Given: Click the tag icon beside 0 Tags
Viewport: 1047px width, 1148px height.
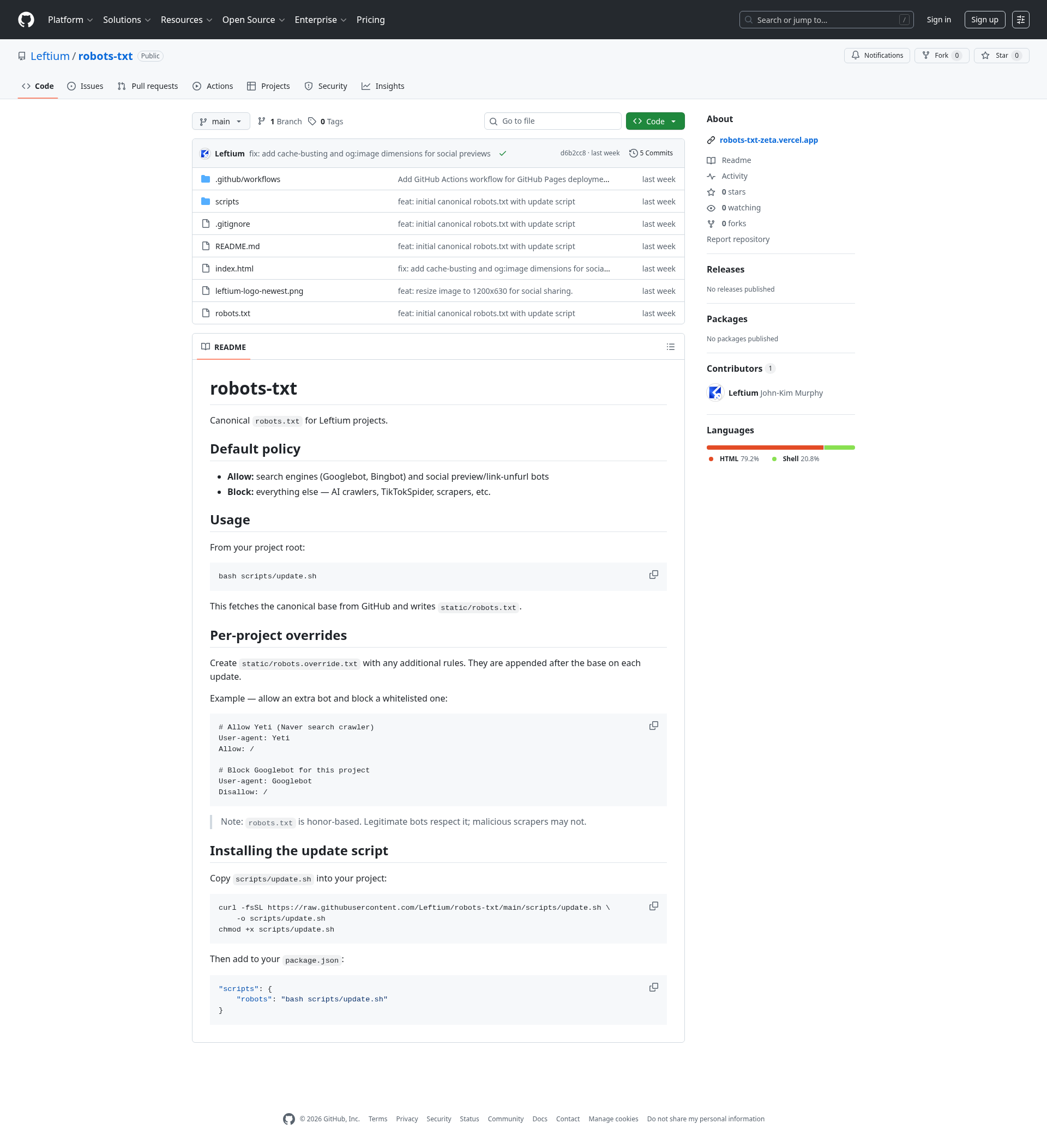Looking at the screenshot, I should 312,122.
